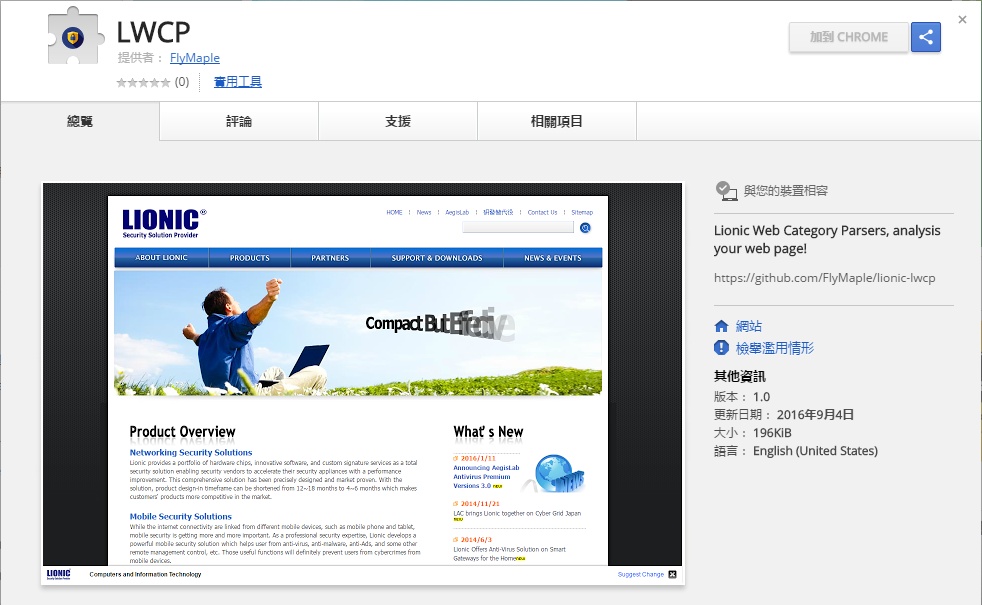This screenshot has width=982, height=605.
Task: Click the small LIONIC footer logo
Action: (59, 574)
